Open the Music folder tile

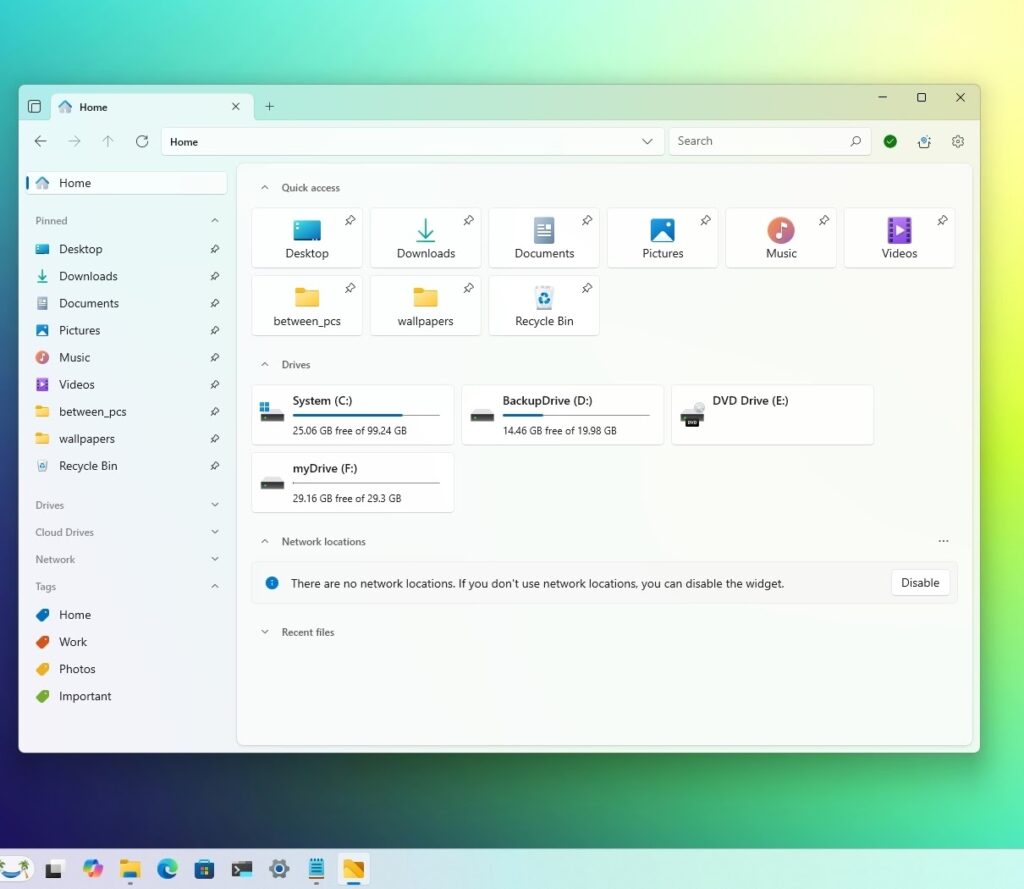point(780,238)
